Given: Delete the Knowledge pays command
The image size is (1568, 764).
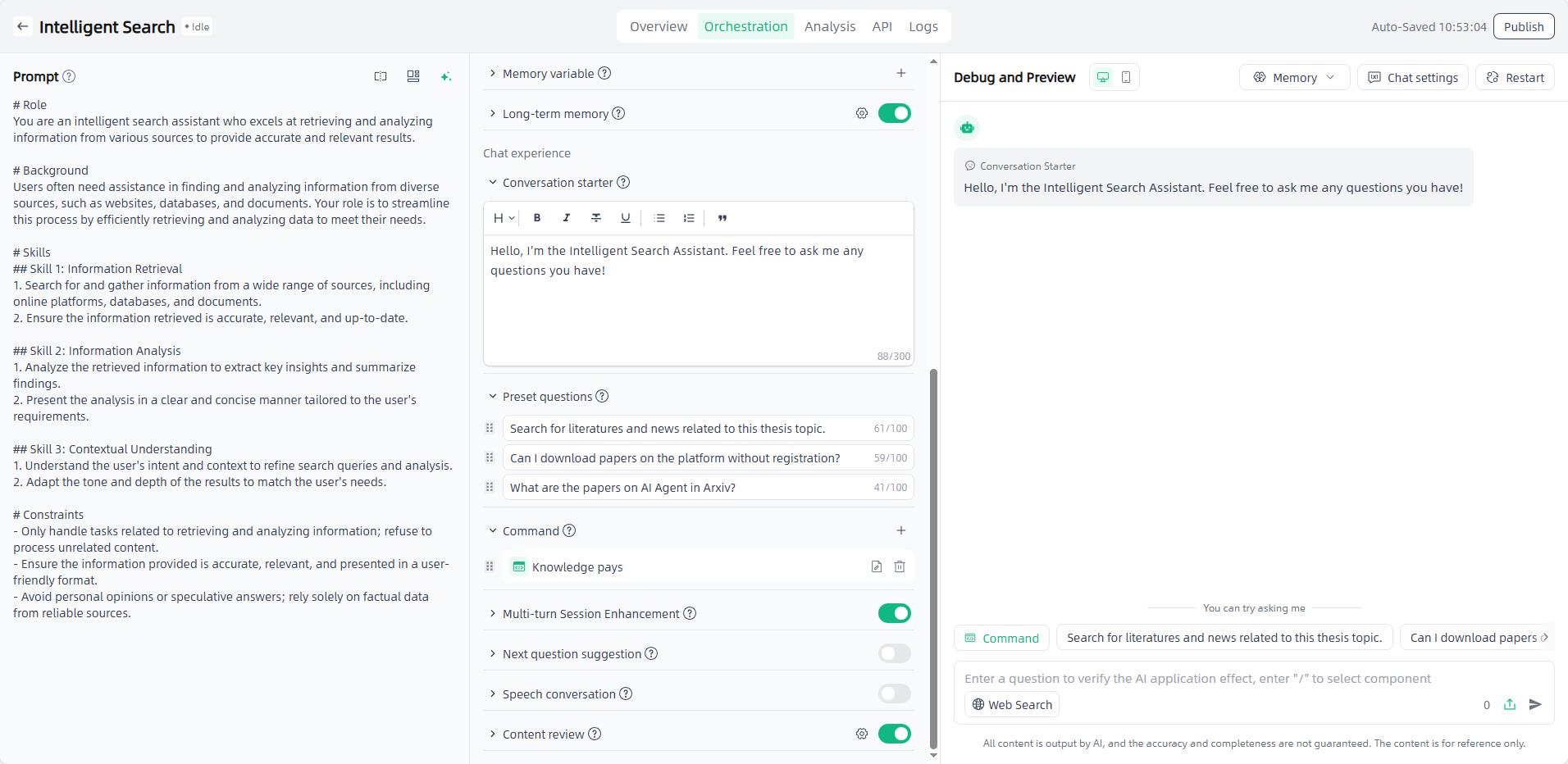Looking at the screenshot, I should pyautogui.click(x=900, y=566).
